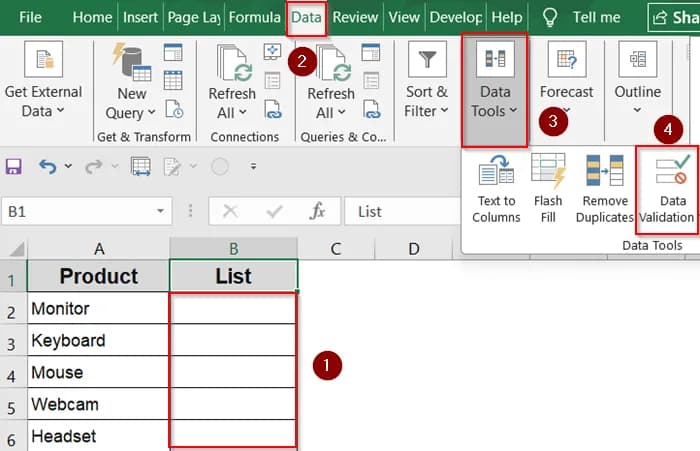Select Flash Fill tool
The height and width of the screenshot is (451, 700).
click(x=548, y=189)
